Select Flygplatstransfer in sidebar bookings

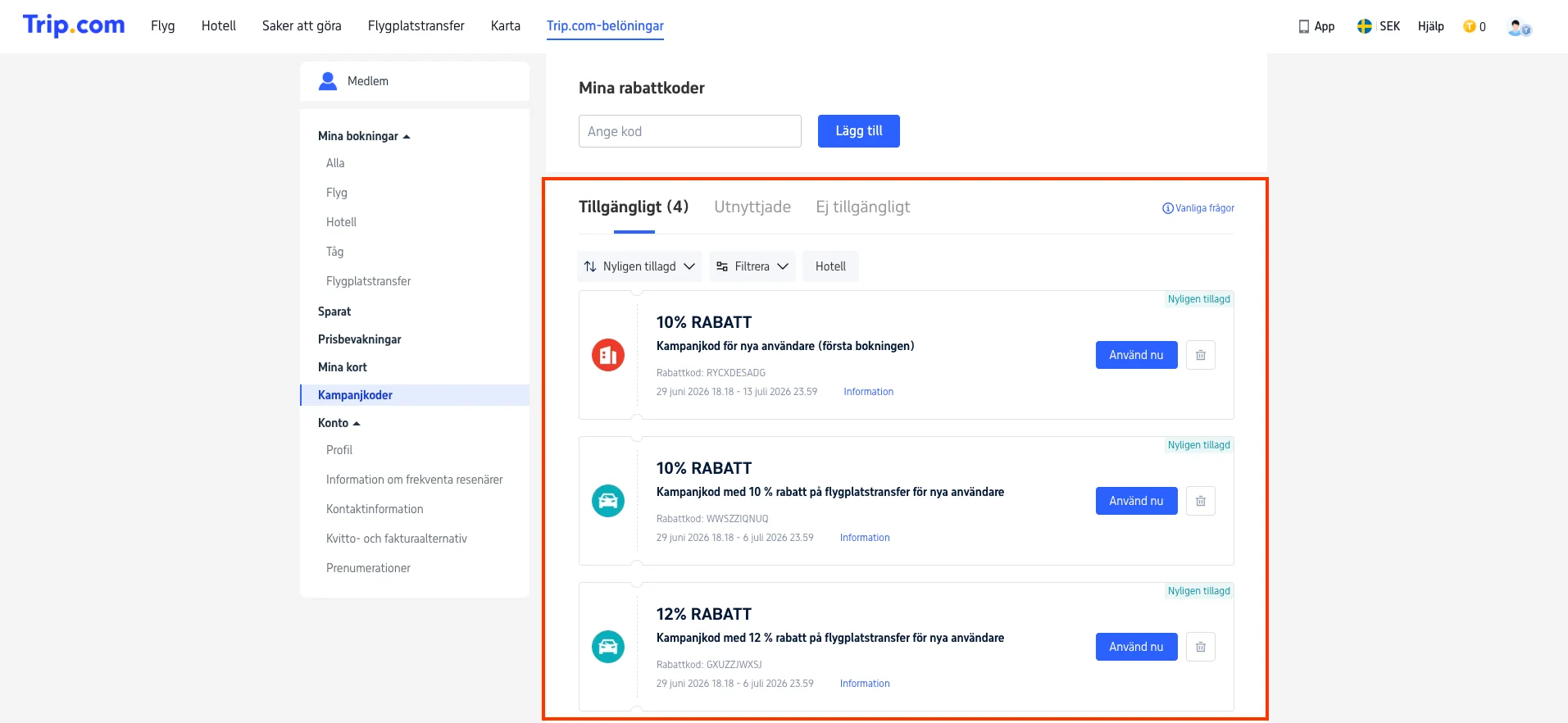pyautogui.click(x=369, y=281)
